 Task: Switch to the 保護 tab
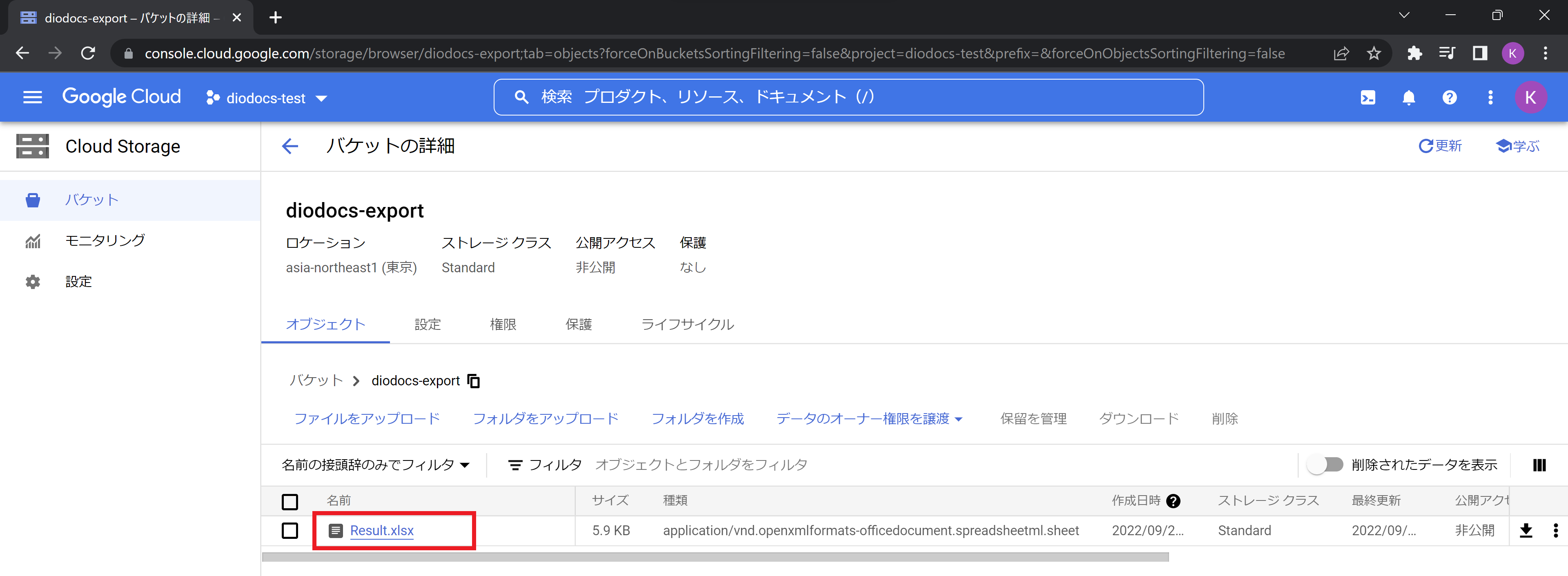click(x=578, y=324)
